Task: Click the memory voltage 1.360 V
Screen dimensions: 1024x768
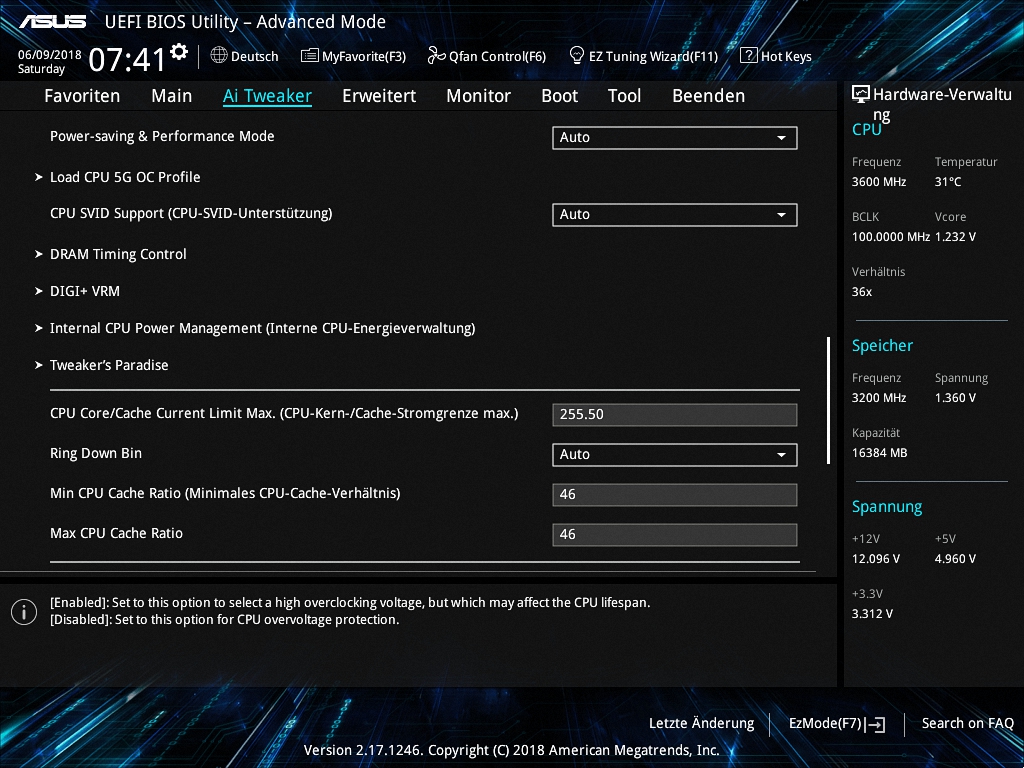Action: [x=955, y=398]
